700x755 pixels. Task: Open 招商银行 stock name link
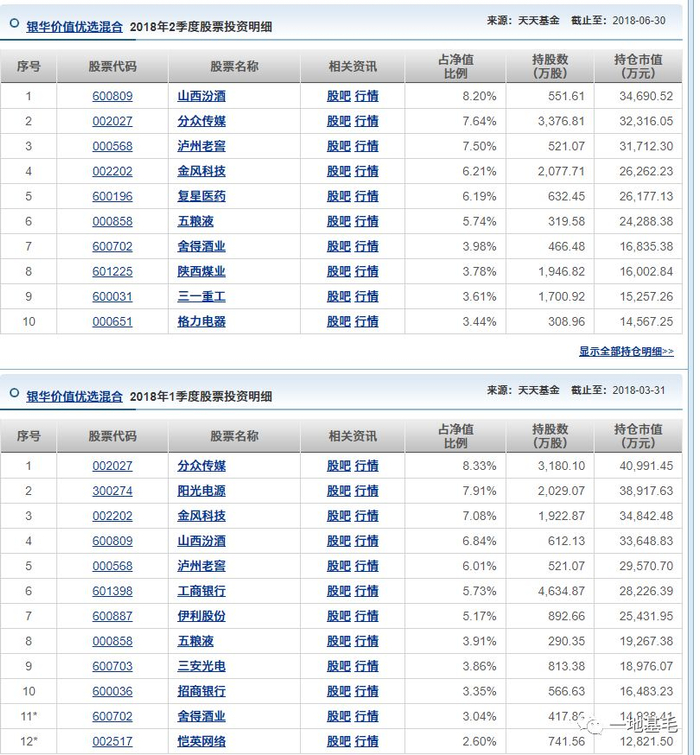[x=201, y=691]
